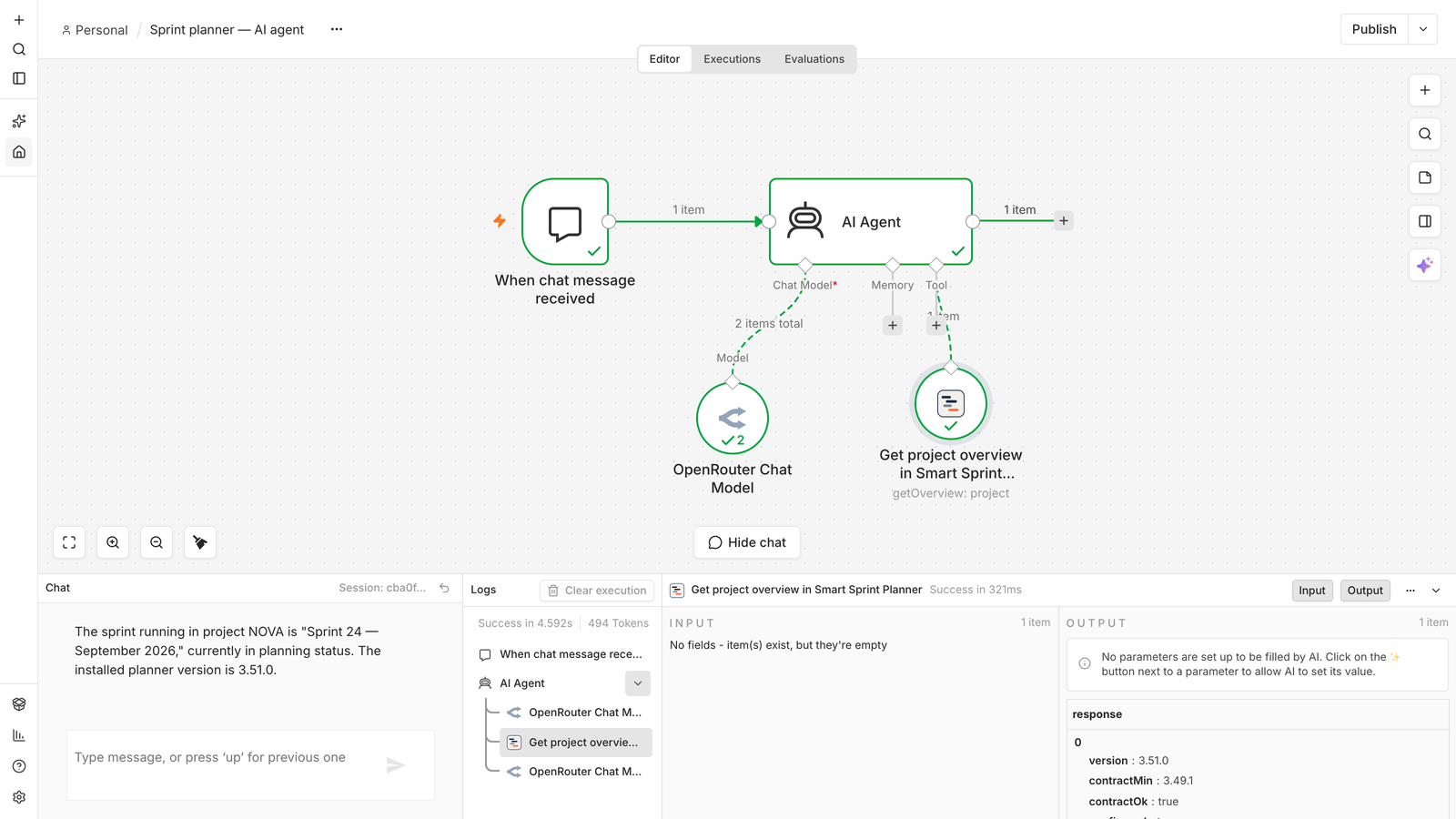Toggle the Output panel button
Image resolution: width=1456 pixels, height=819 pixels.
(x=1365, y=591)
